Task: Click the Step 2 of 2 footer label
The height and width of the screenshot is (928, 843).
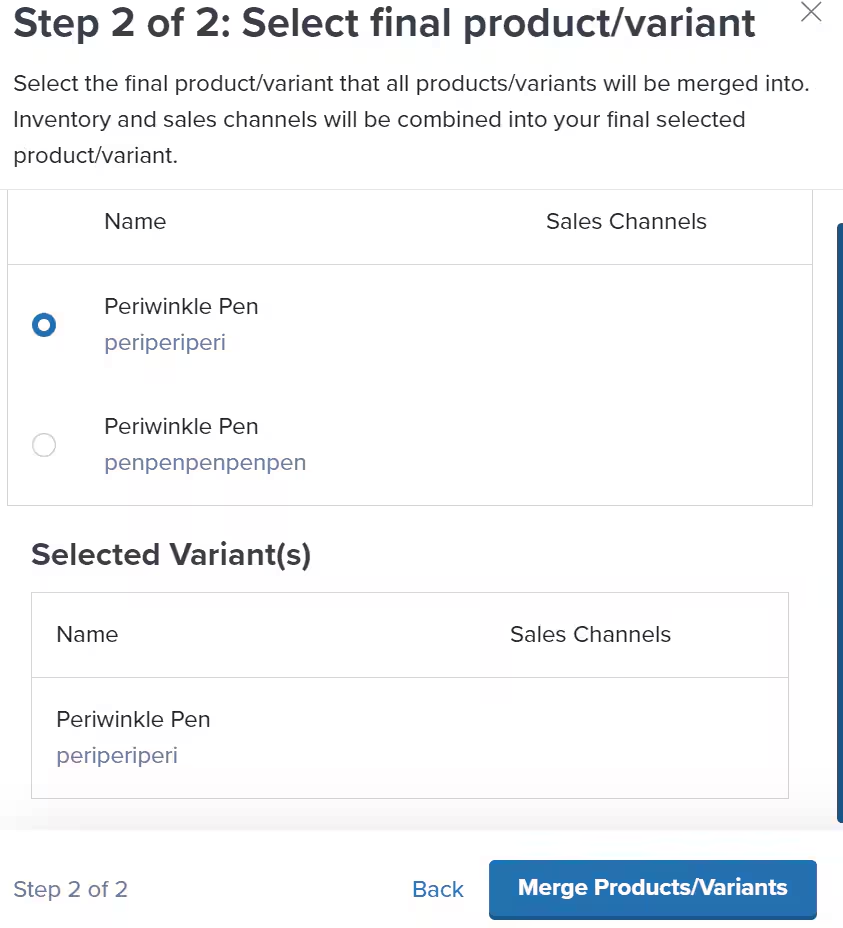Action: (x=70, y=889)
